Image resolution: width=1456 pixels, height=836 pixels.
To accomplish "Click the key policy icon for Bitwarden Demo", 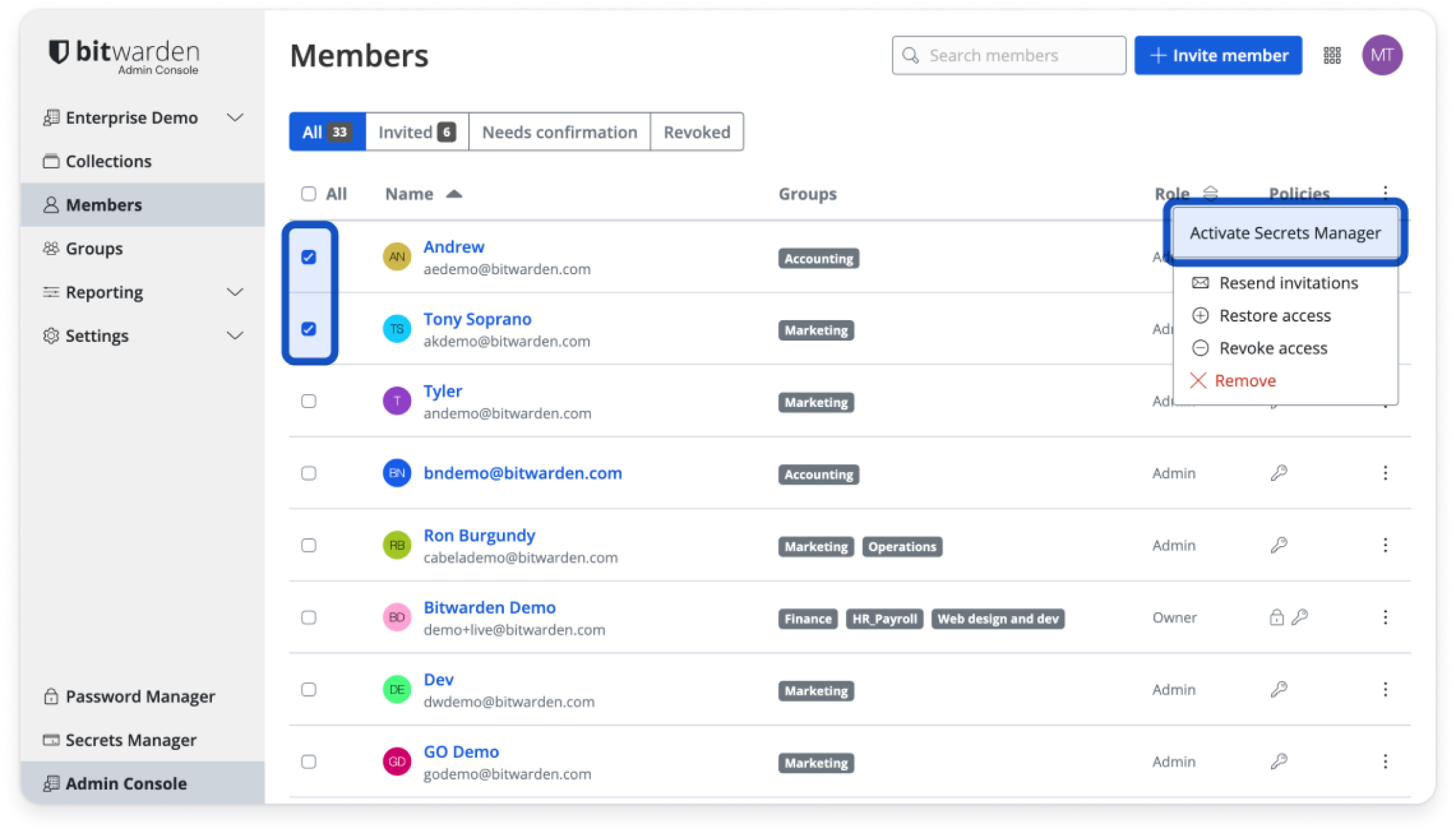I will click(1300, 617).
